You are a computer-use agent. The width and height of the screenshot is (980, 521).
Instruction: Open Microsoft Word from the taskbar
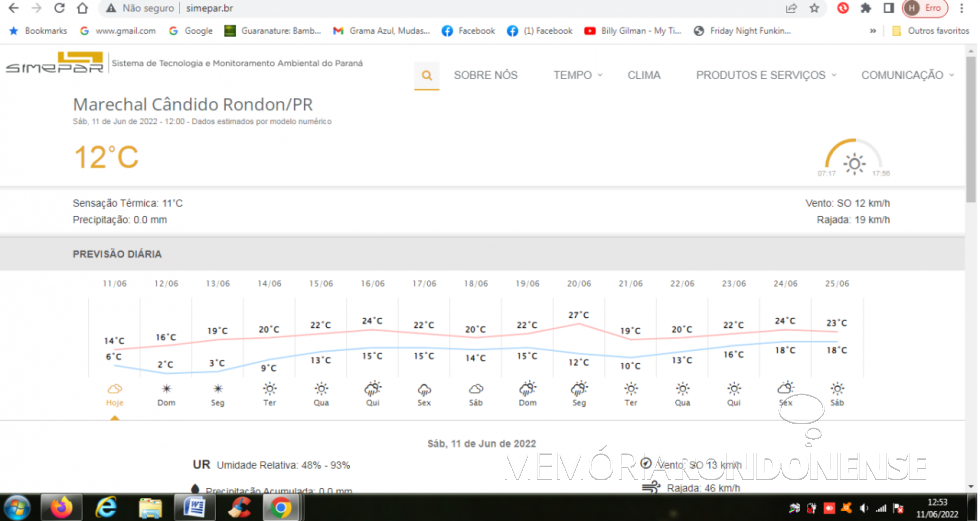195,508
